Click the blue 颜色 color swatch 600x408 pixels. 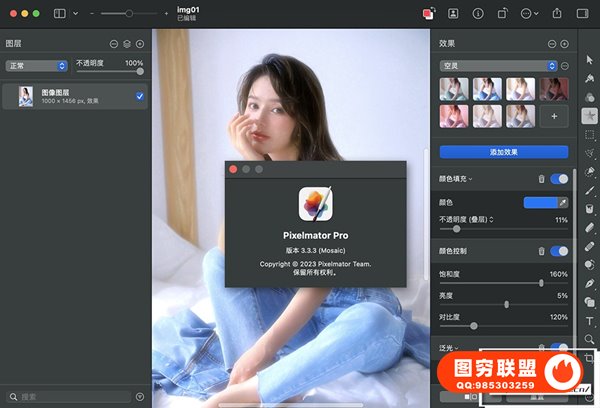tap(538, 202)
